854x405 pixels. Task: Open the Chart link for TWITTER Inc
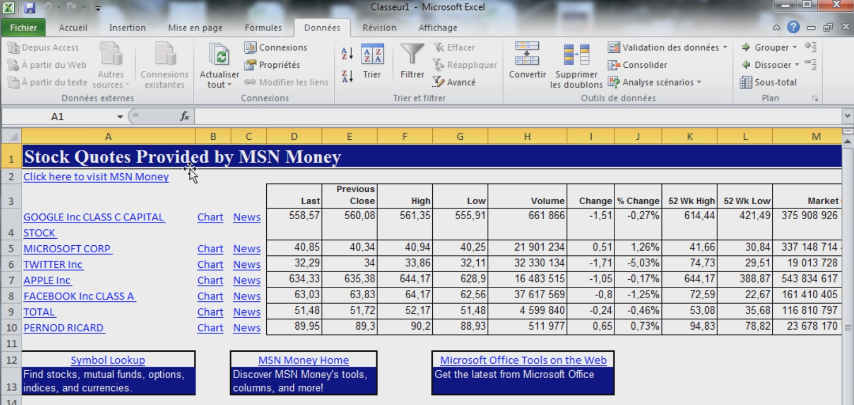210,265
